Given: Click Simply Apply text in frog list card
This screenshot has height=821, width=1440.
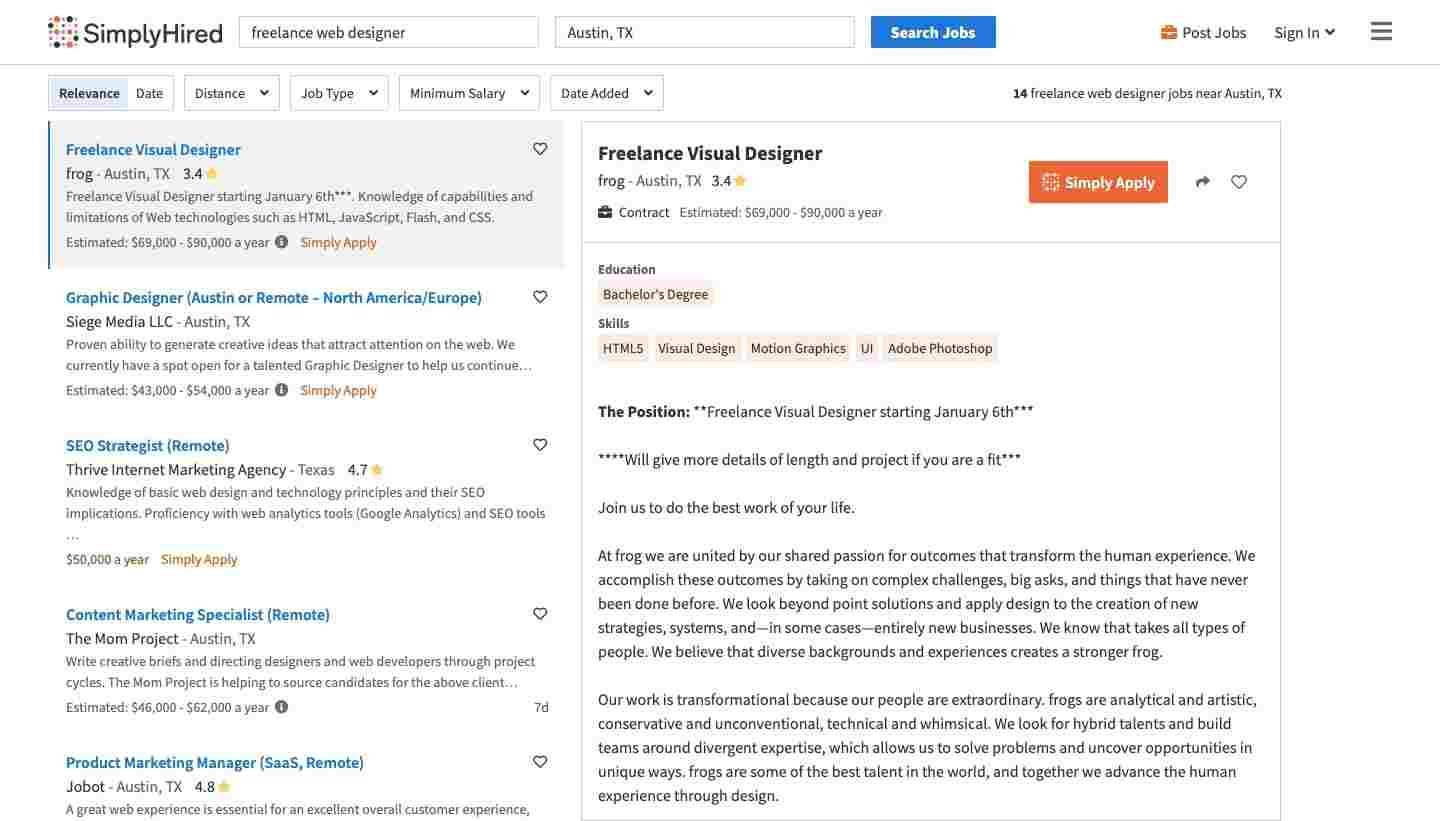Looking at the screenshot, I should click(339, 242).
